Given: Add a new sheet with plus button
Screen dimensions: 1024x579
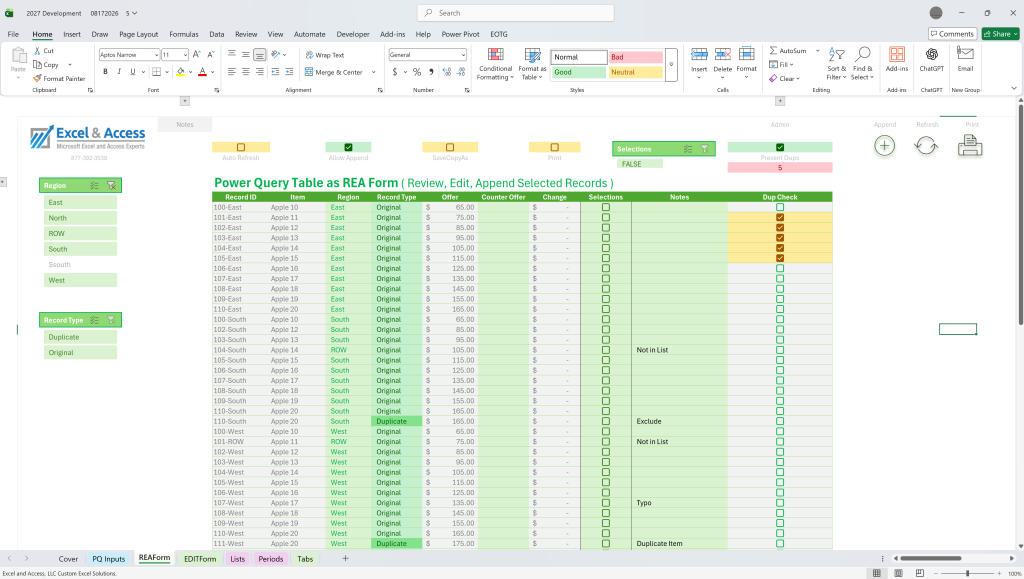Looking at the screenshot, I should click(345, 558).
